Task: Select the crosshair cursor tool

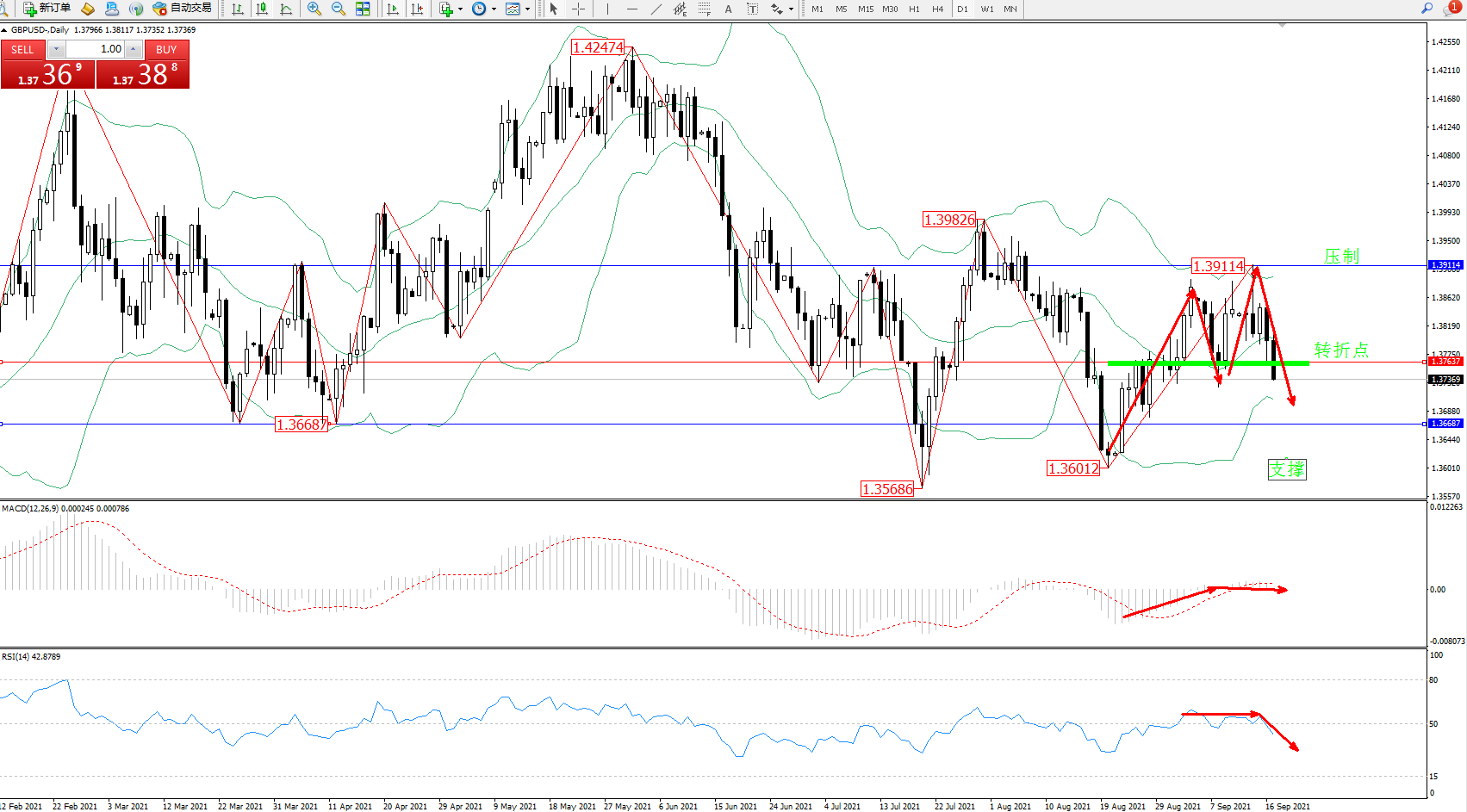Action: [578, 9]
